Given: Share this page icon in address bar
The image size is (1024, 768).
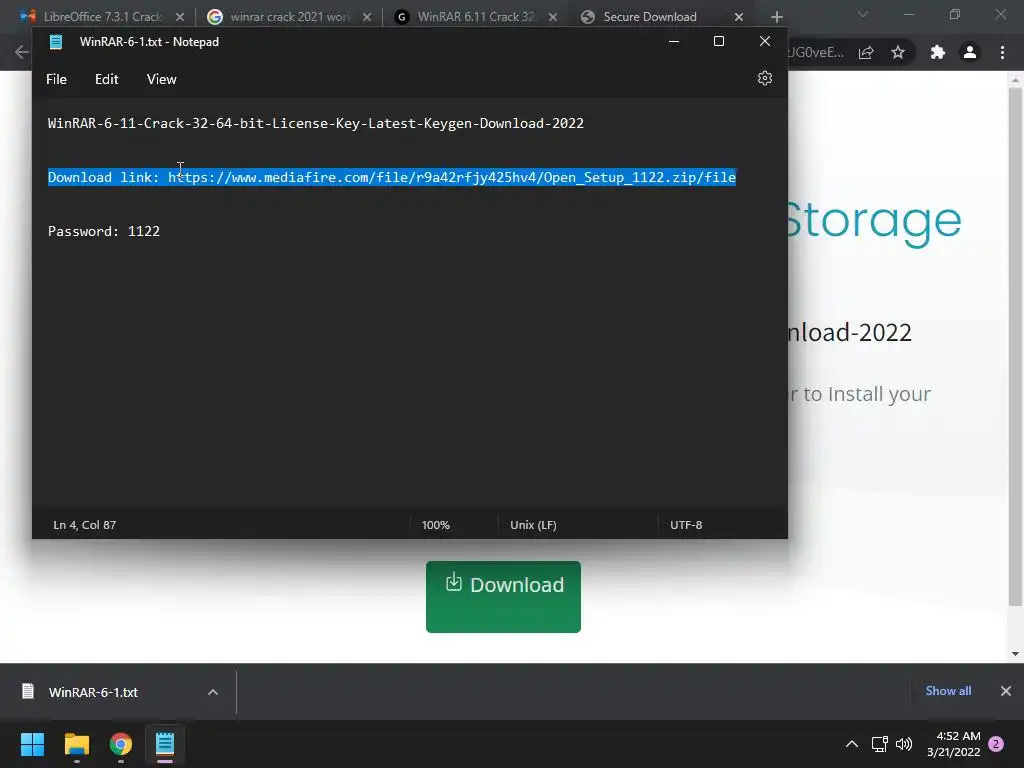Looking at the screenshot, I should tap(866, 53).
